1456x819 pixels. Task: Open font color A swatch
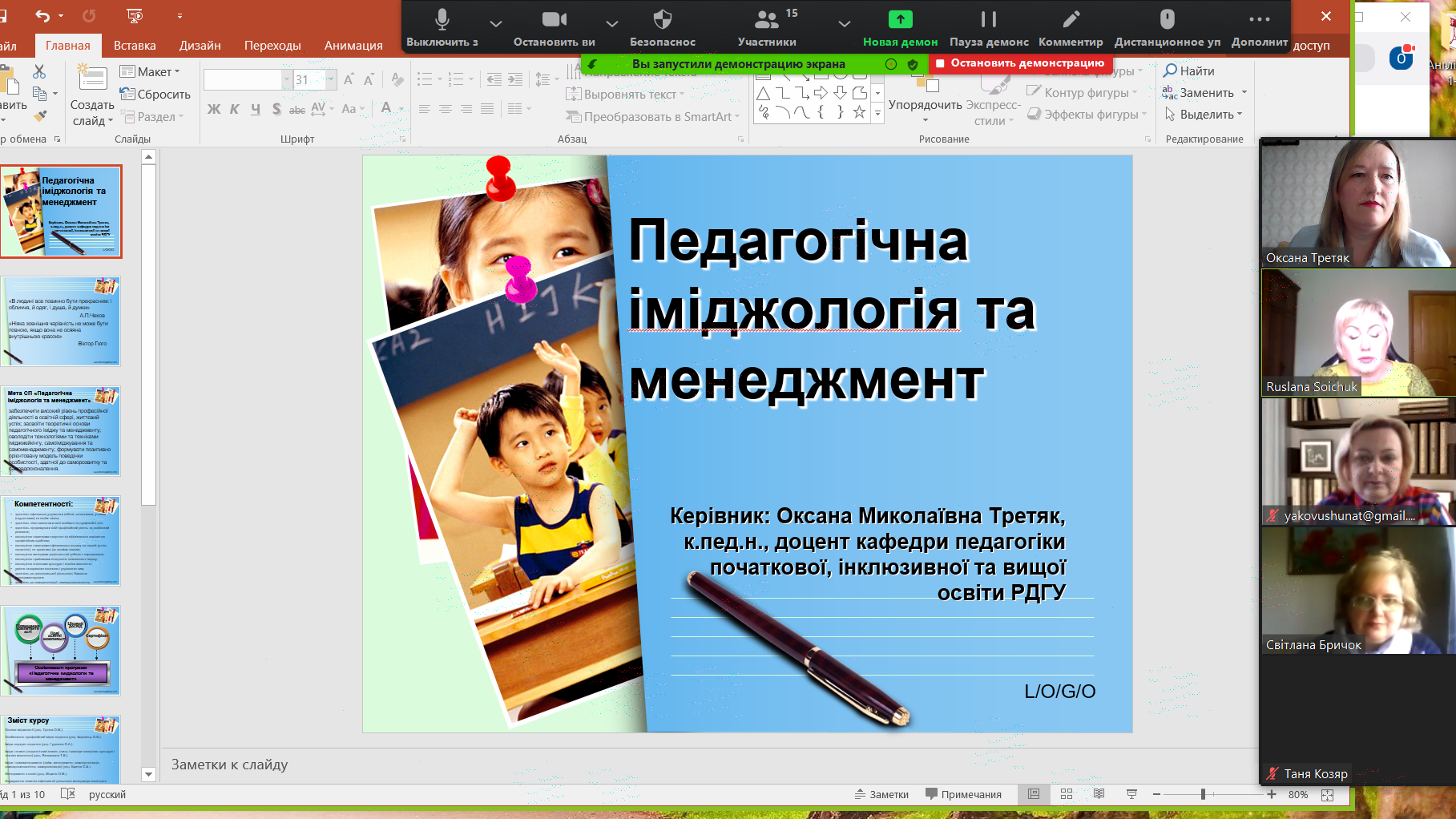pyautogui.click(x=386, y=108)
